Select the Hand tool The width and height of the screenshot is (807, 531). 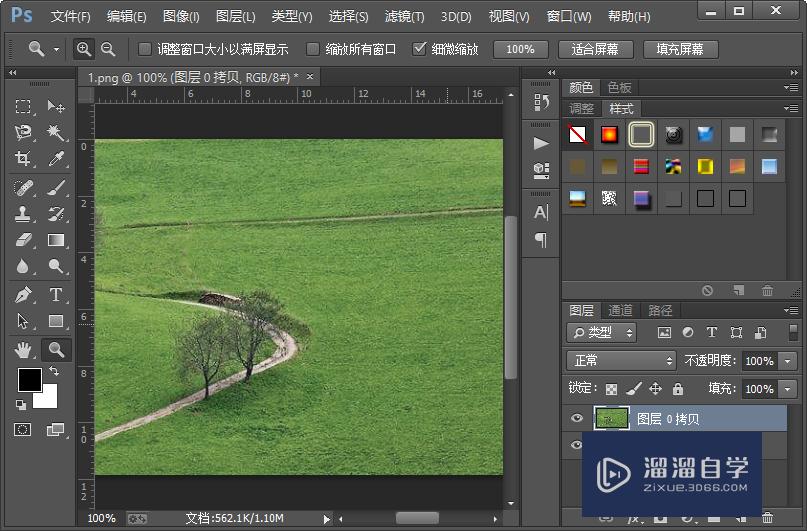(x=23, y=349)
